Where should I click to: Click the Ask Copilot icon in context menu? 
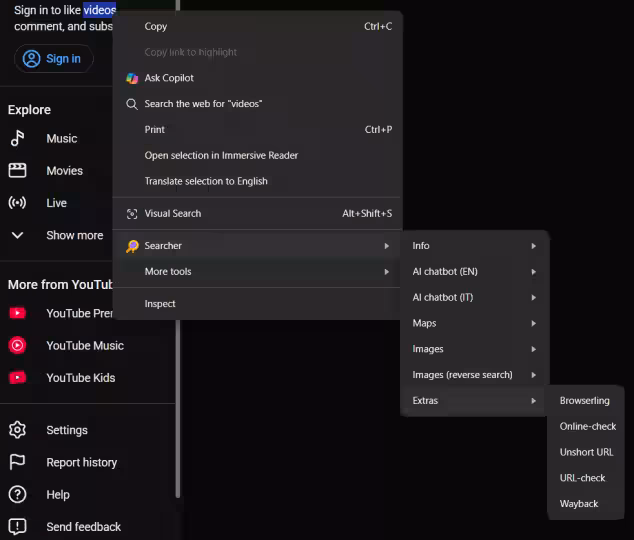[132, 78]
